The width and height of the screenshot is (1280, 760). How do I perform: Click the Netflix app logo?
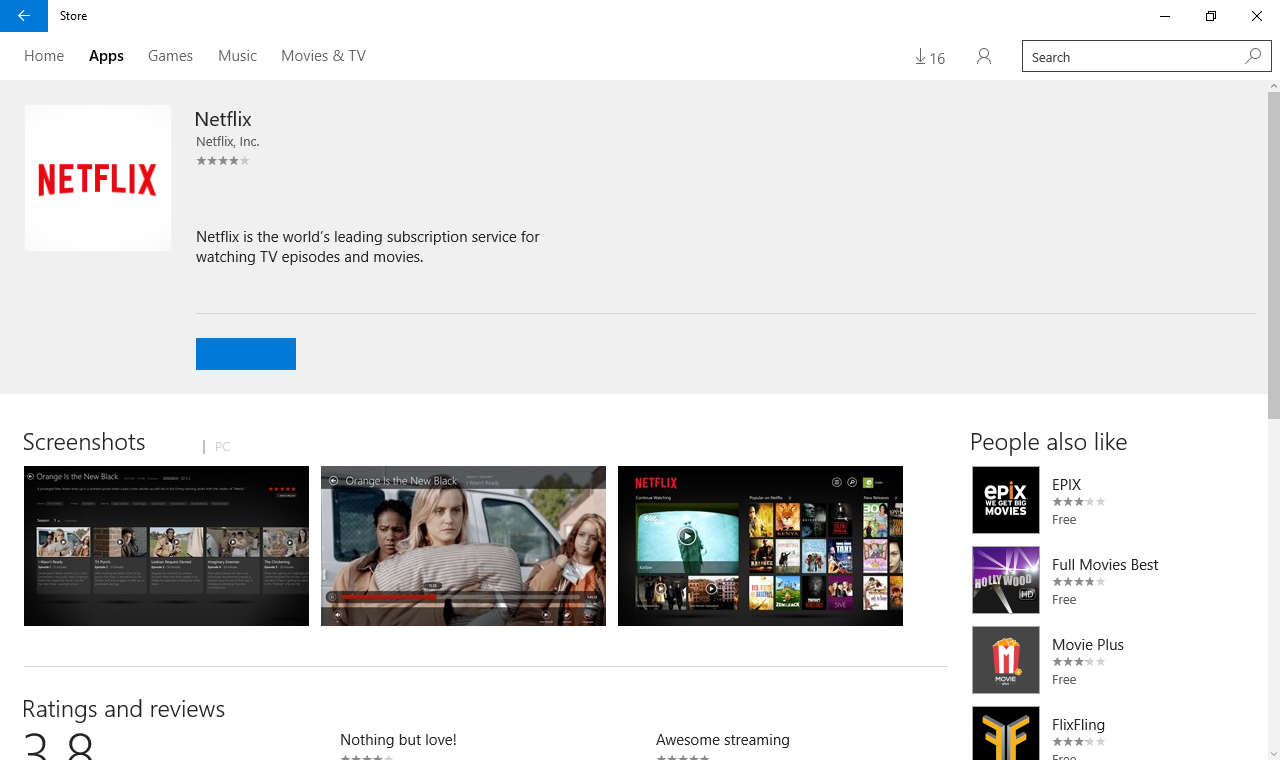98,178
